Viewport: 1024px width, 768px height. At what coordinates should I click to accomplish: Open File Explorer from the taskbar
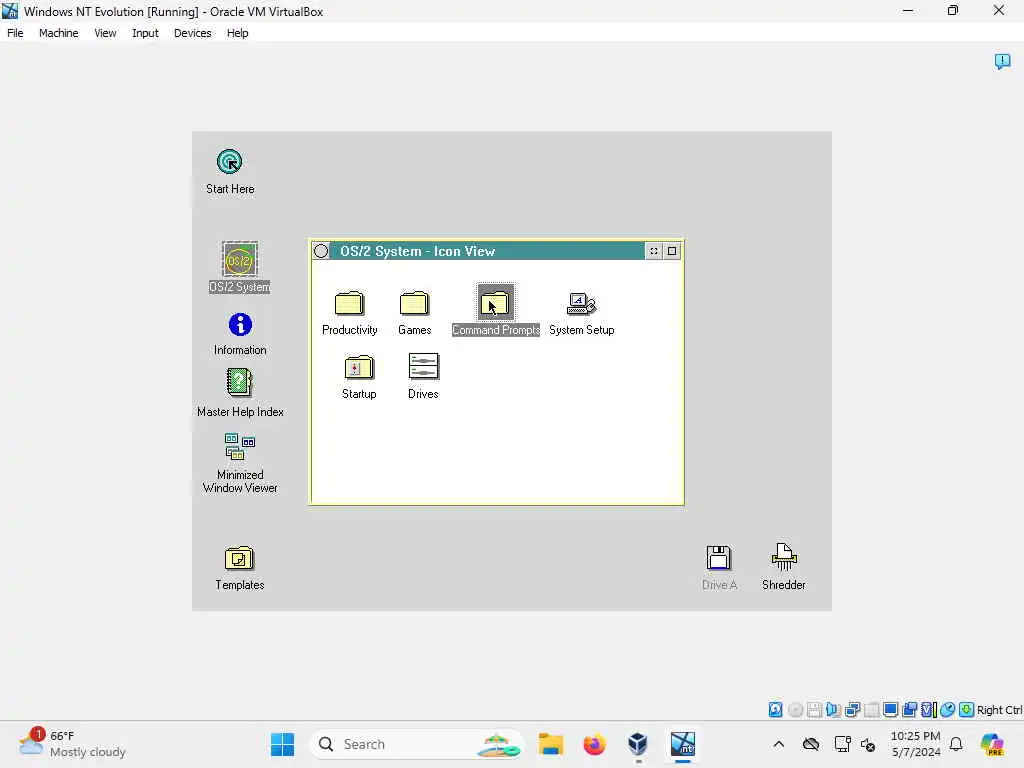point(551,744)
